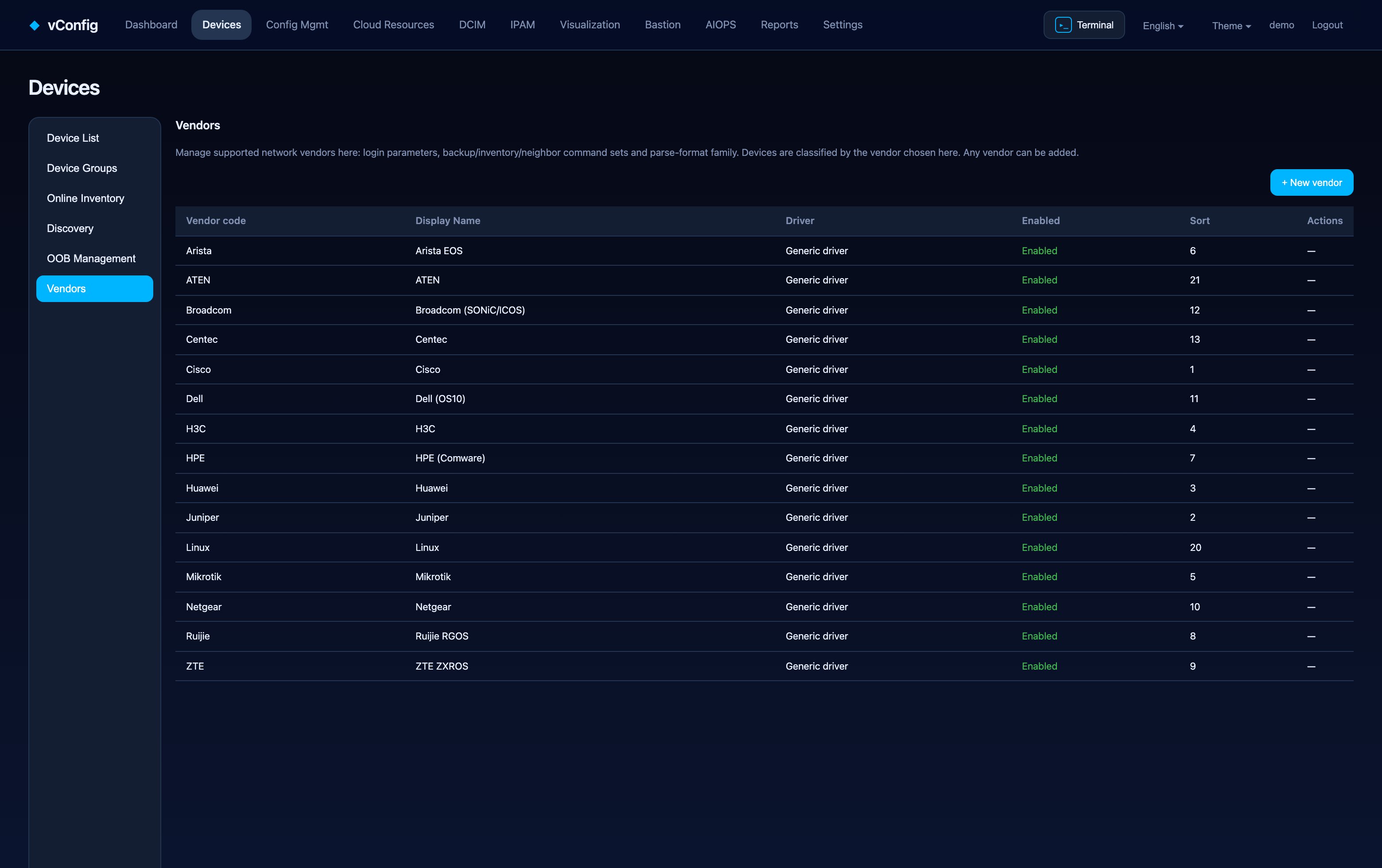Open OOB Management in sidebar
The width and height of the screenshot is (1382, 868).
tap(95, 259)
